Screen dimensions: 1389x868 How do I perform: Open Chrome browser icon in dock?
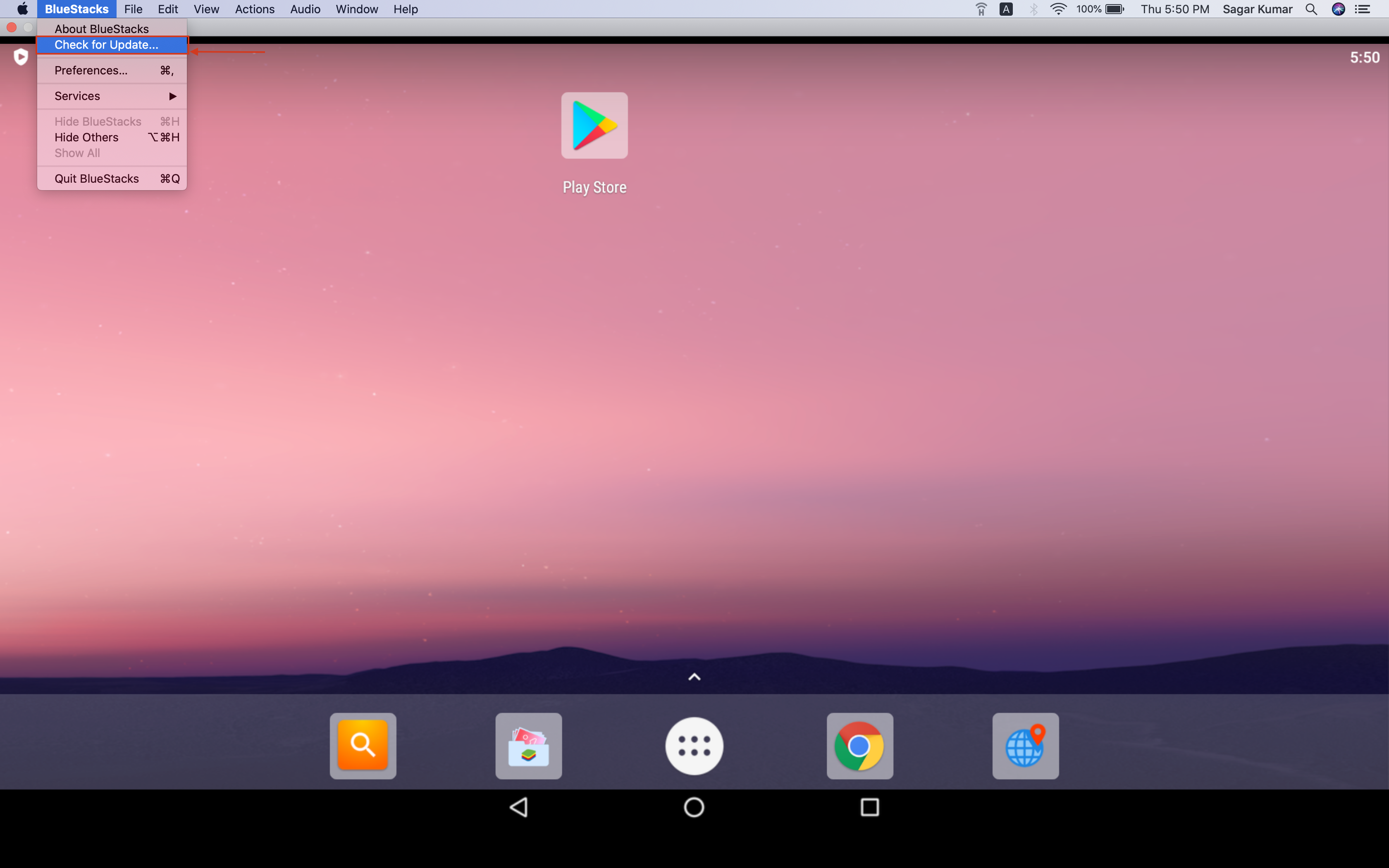coord(859,745)
